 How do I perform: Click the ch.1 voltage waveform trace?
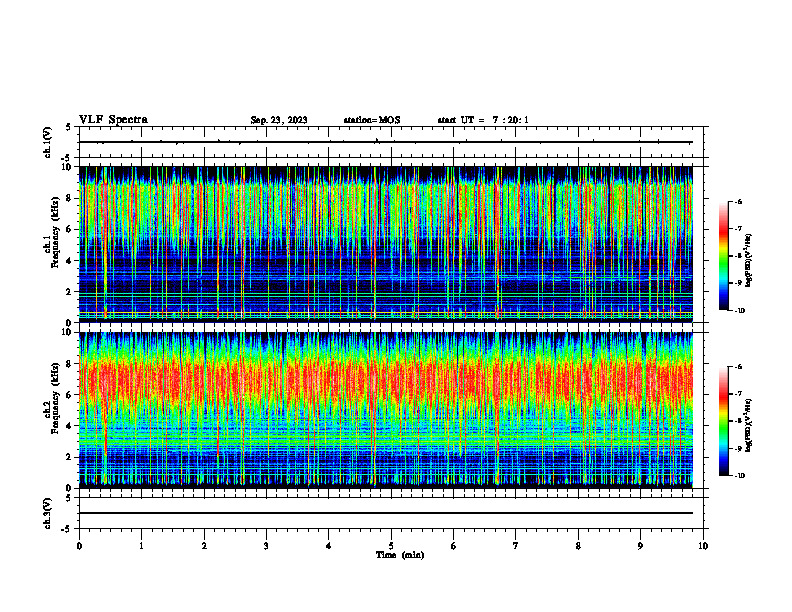[x=386, y=142]
